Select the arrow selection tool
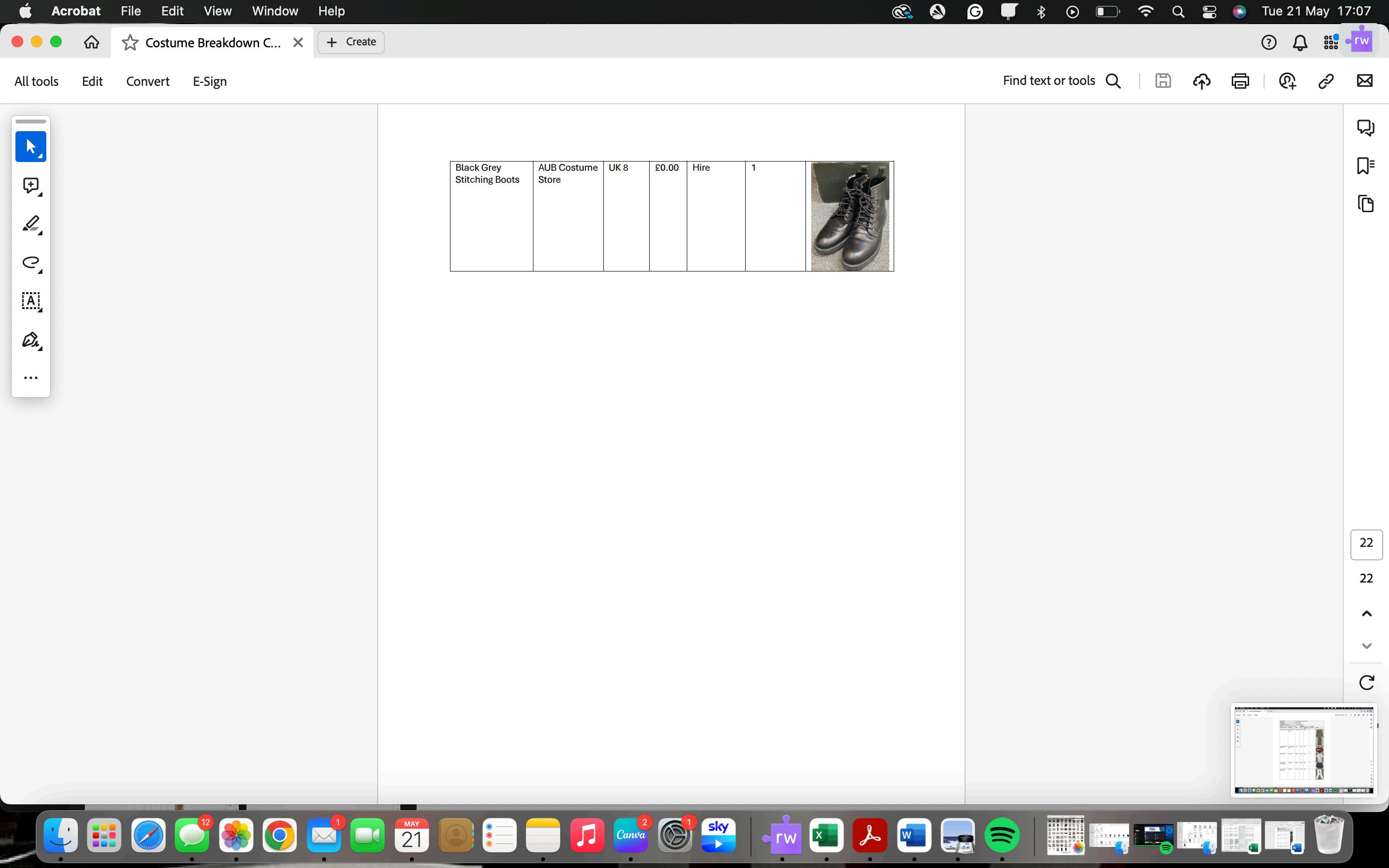Image resolution: width=1389 pixels, height=868 pixels. pos(30,147)
